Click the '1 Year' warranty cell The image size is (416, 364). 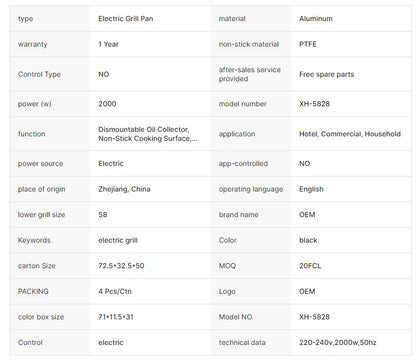[108, 44]
